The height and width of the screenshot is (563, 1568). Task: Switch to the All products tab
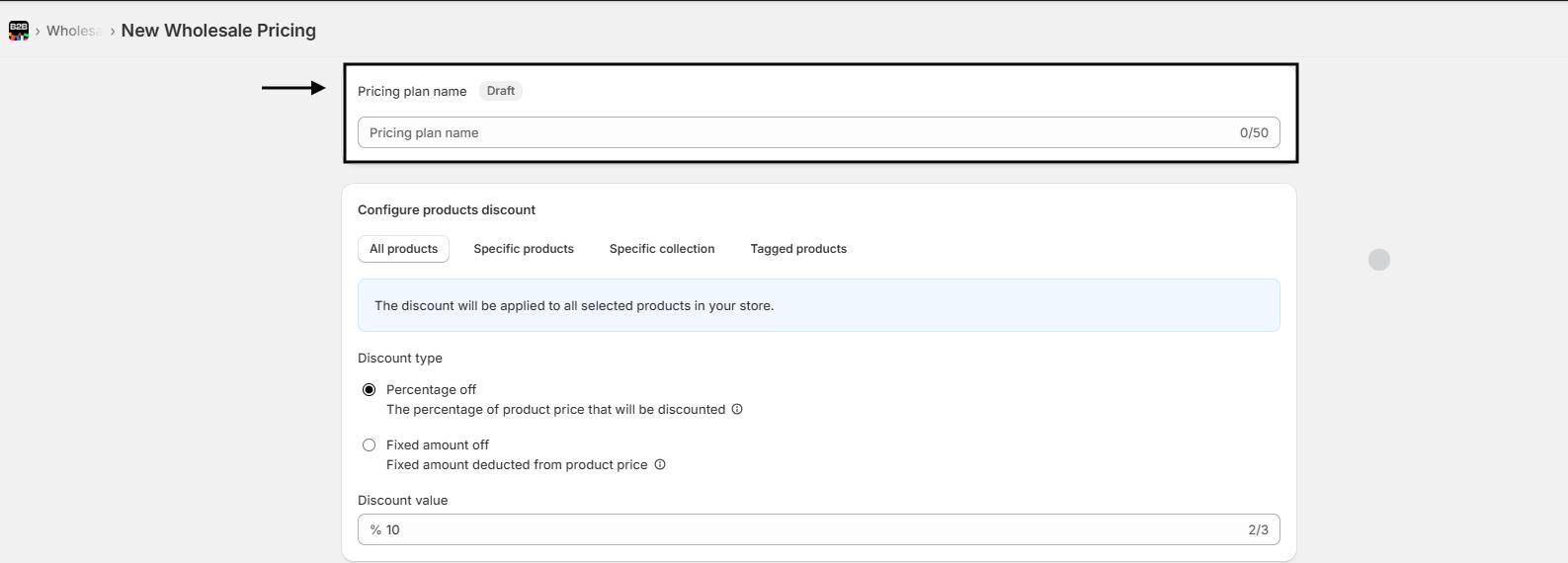tap(403, 249)
